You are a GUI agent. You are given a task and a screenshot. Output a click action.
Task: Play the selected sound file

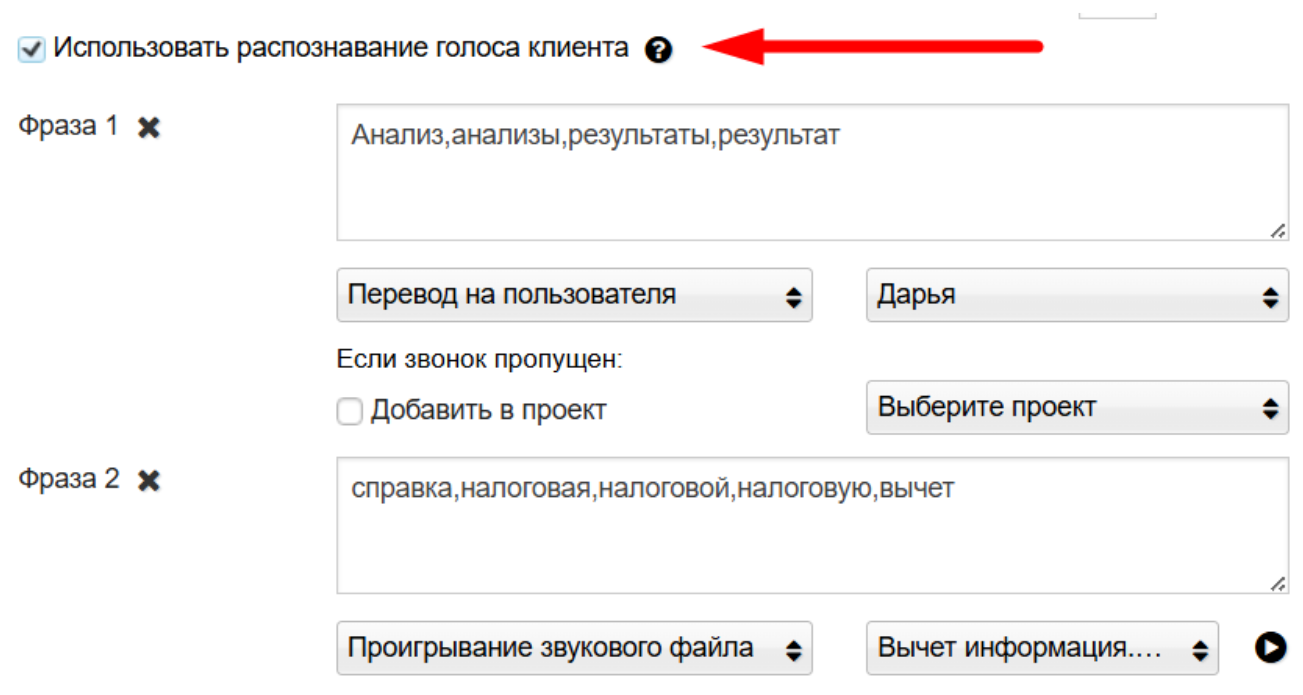tap(1270, 648)
